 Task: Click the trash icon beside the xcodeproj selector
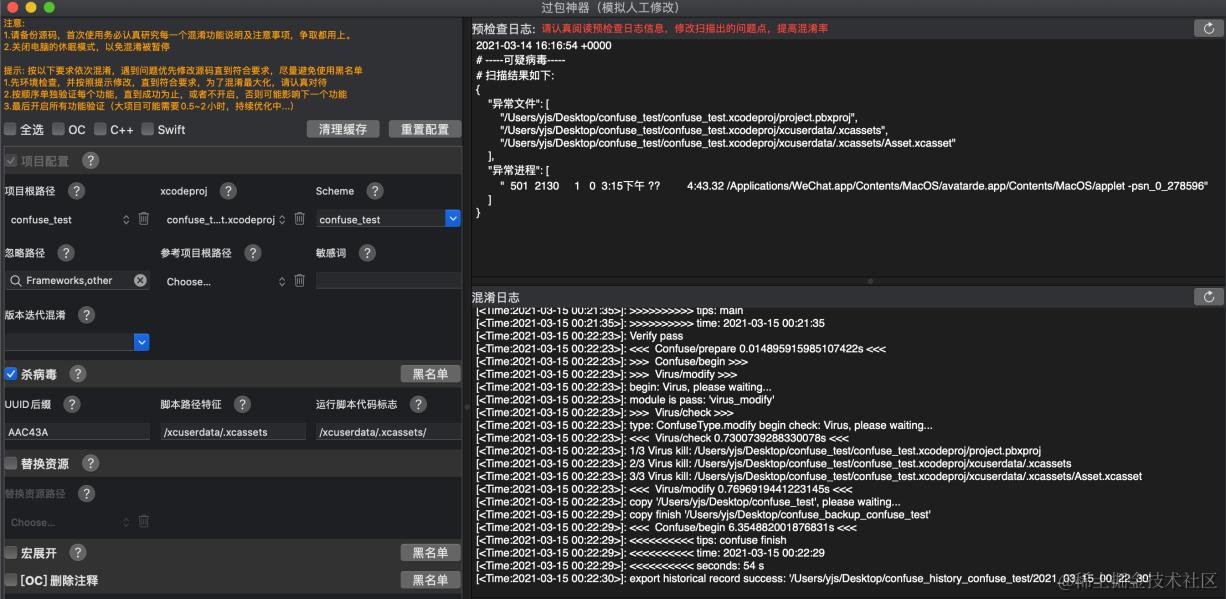click(299, 219)
